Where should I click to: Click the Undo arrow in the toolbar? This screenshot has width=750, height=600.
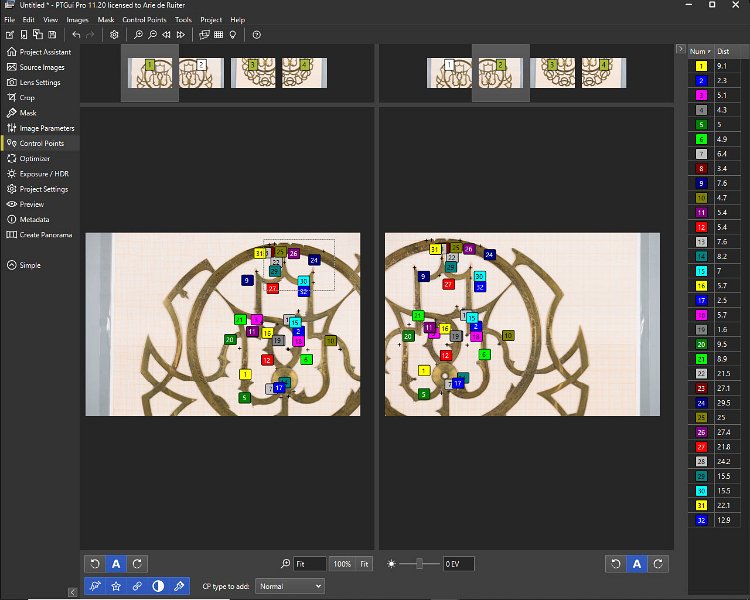76,35
